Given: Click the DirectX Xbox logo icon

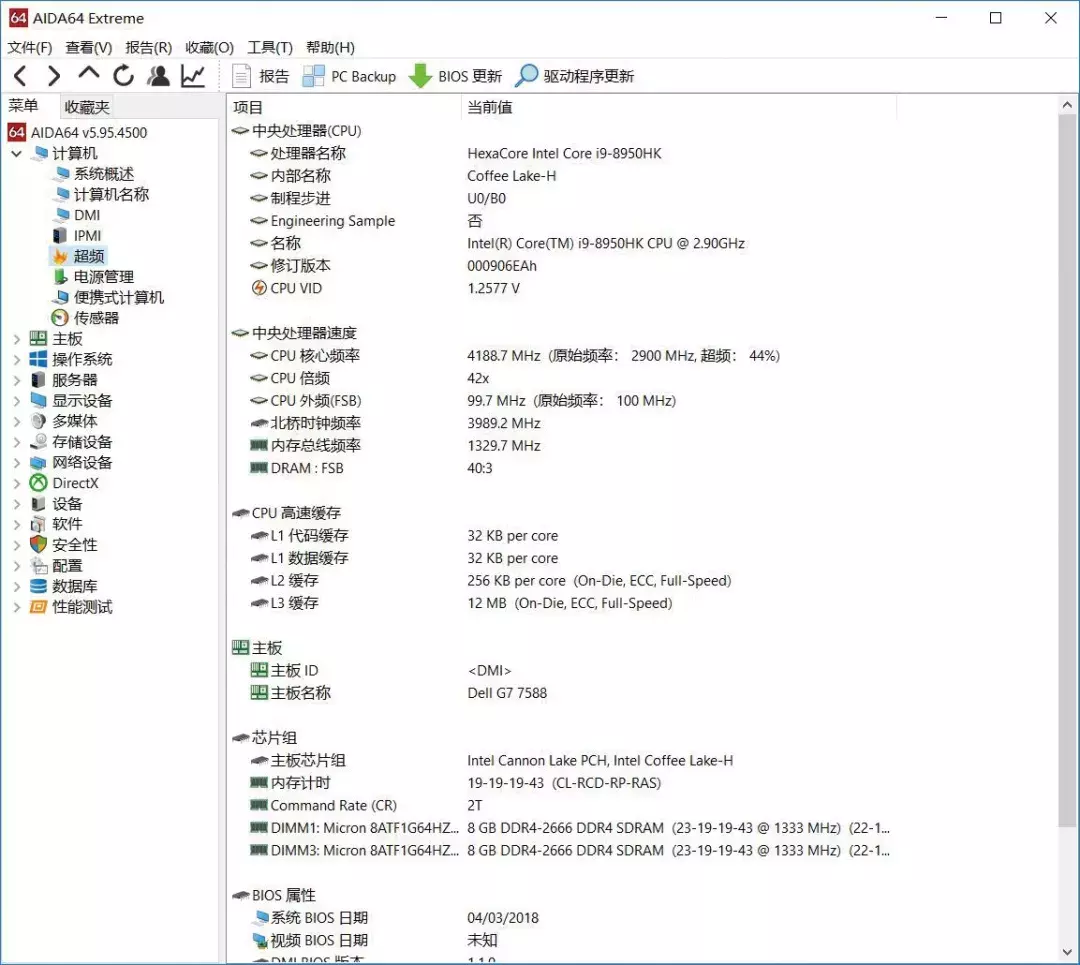Looking at the screenshot, I should point(39,484).
